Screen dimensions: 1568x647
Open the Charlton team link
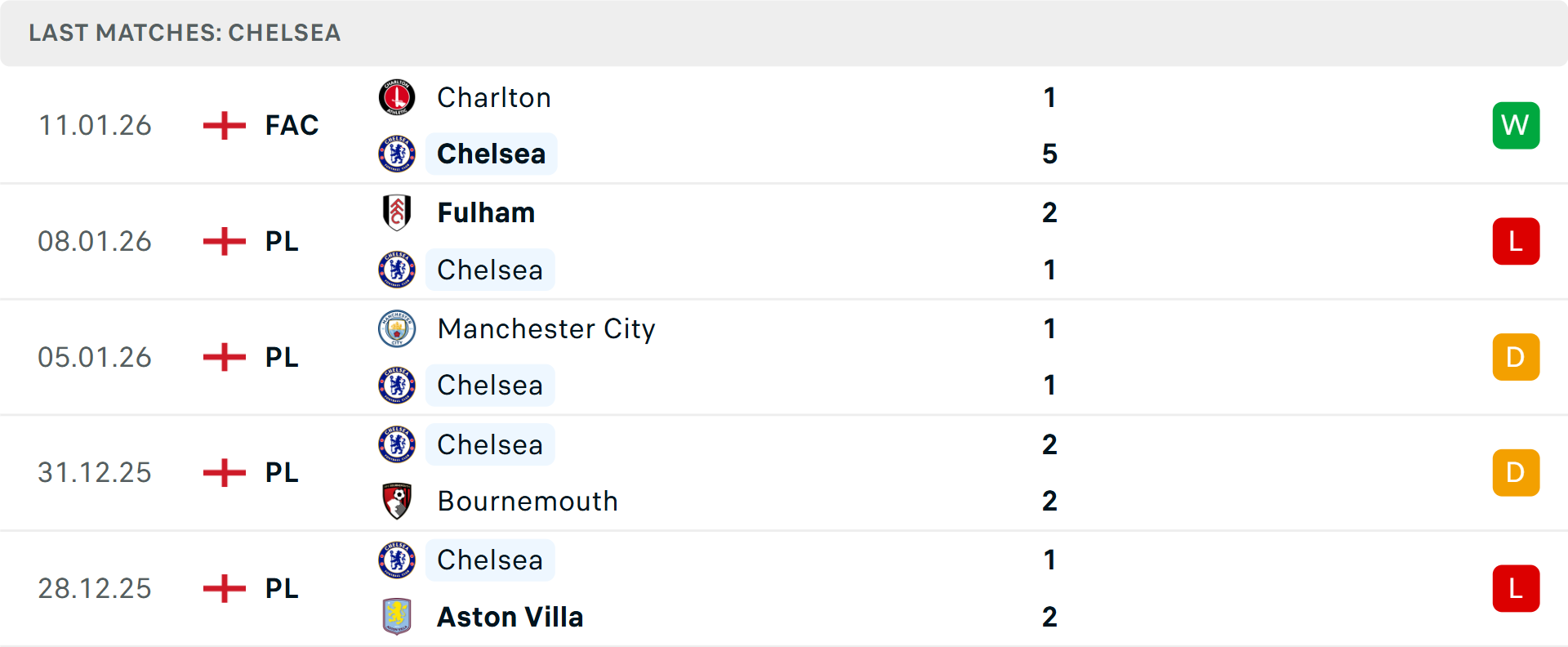coord(494,98)
